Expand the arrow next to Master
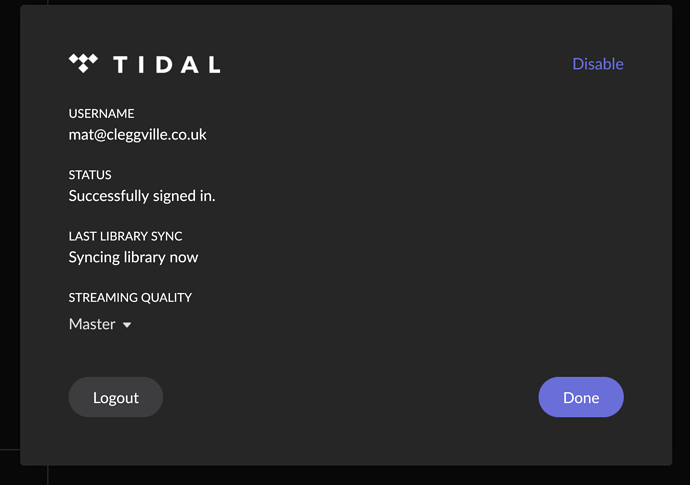The image size is (690, 485). (x=127, y=325)
